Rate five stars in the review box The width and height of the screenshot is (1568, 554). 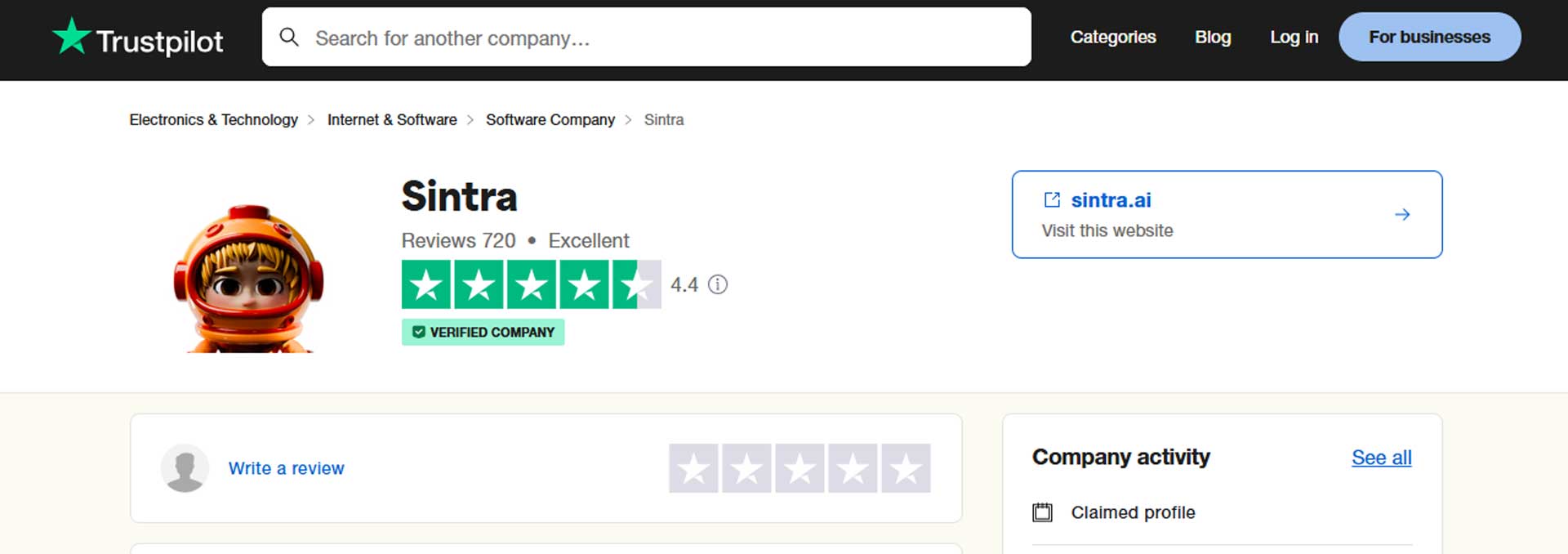(x=906, y=468)
